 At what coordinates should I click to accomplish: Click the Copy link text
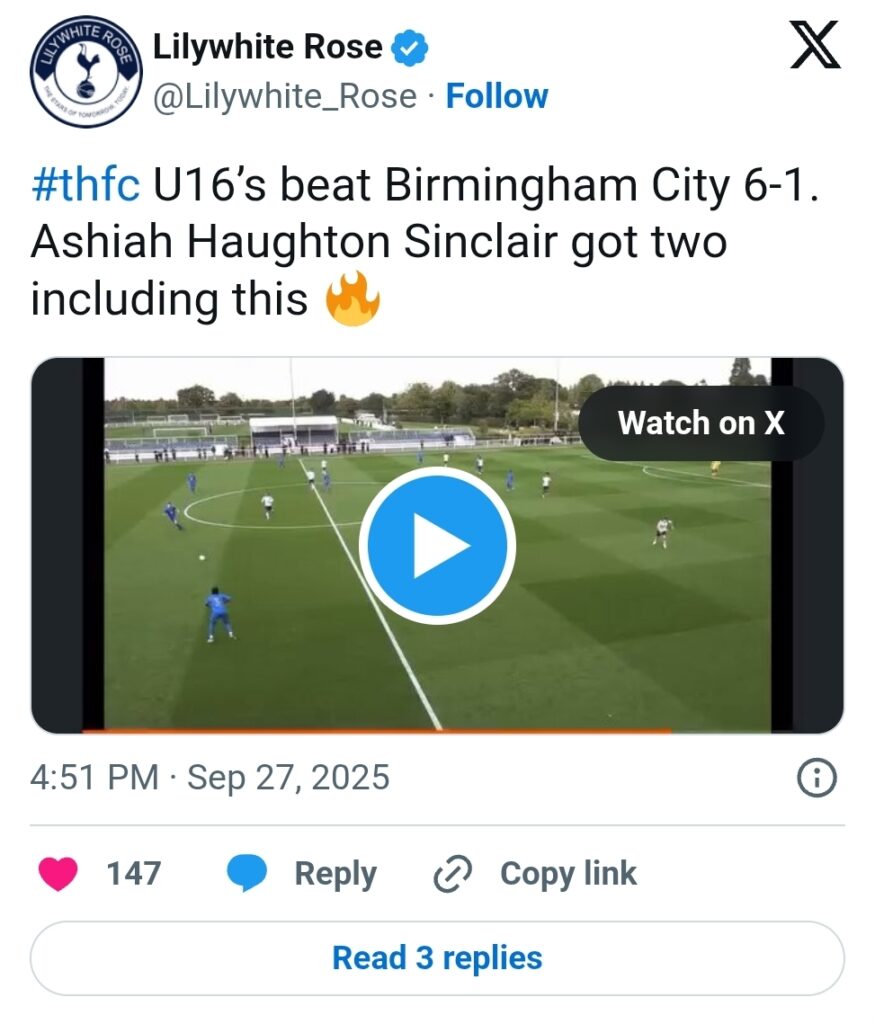click(568, 874)
